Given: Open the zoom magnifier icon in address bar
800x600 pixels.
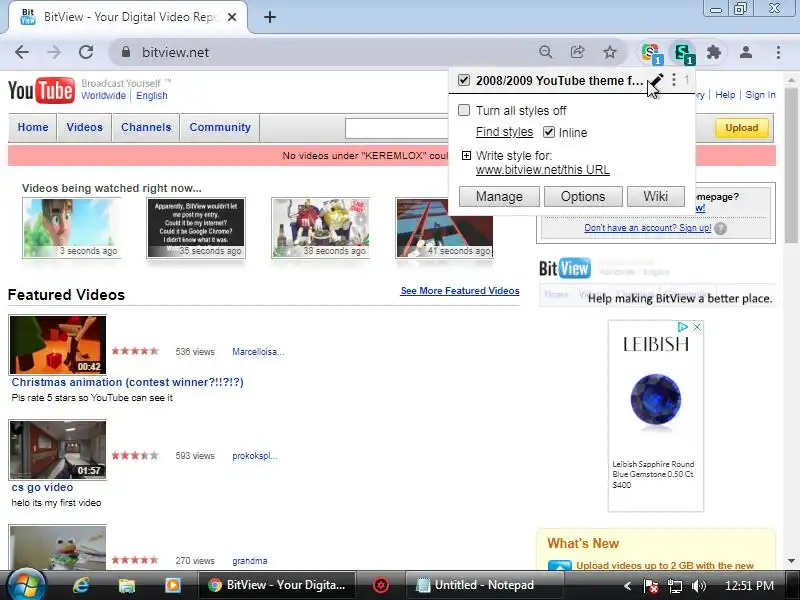Looking at the screenshot, I should coord(545,52).
